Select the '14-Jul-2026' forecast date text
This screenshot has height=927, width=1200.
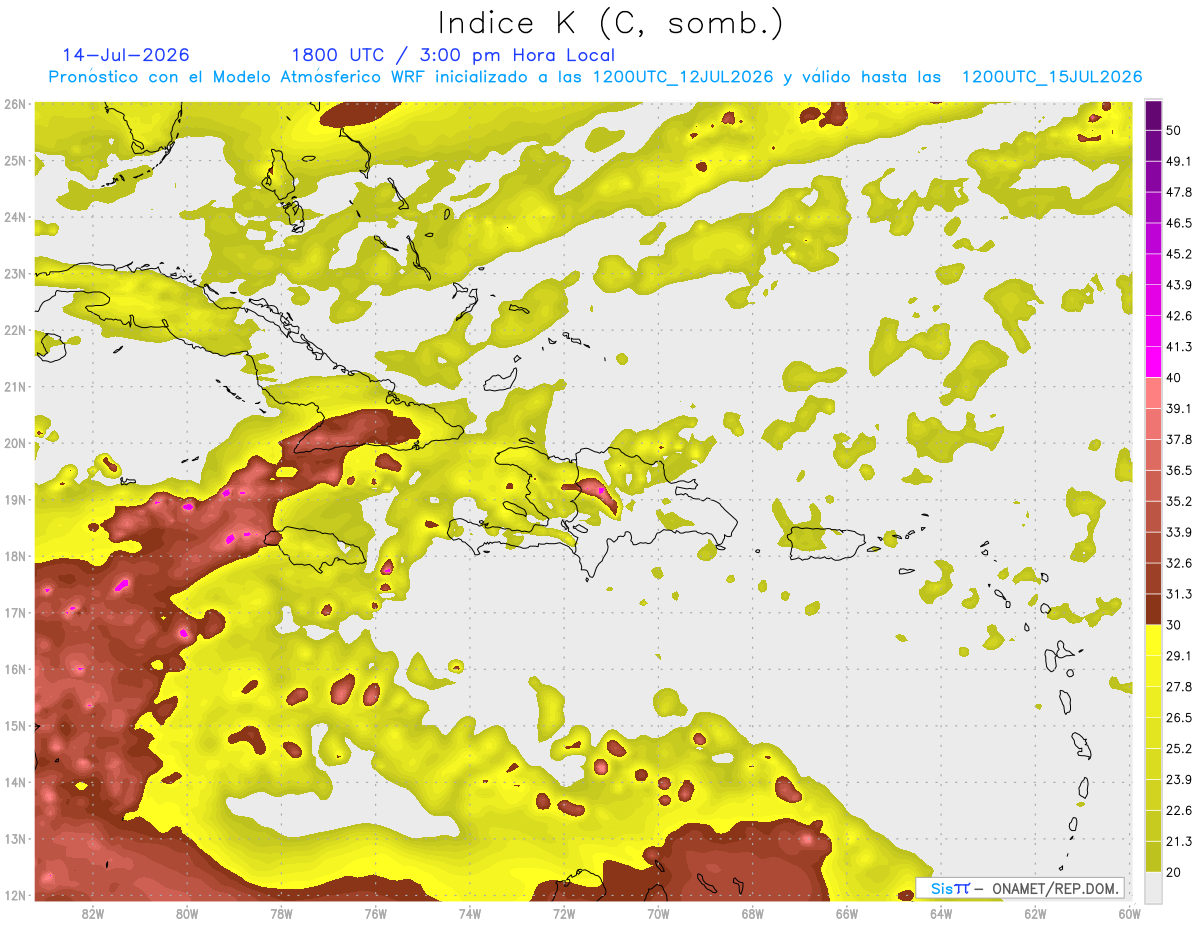[x=126, y=55]
